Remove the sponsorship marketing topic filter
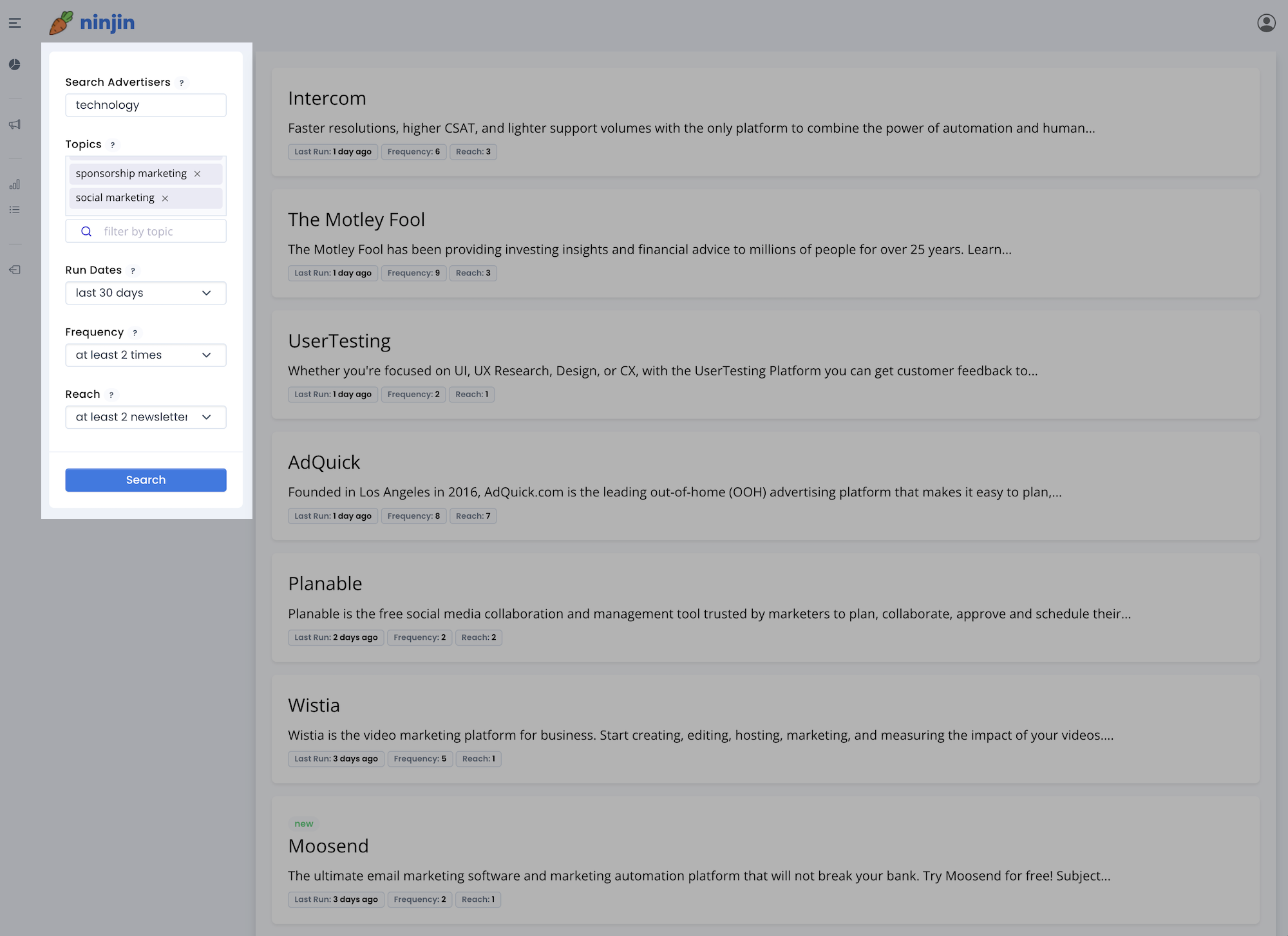This screenshot has height=936, width=1288. 198,173
